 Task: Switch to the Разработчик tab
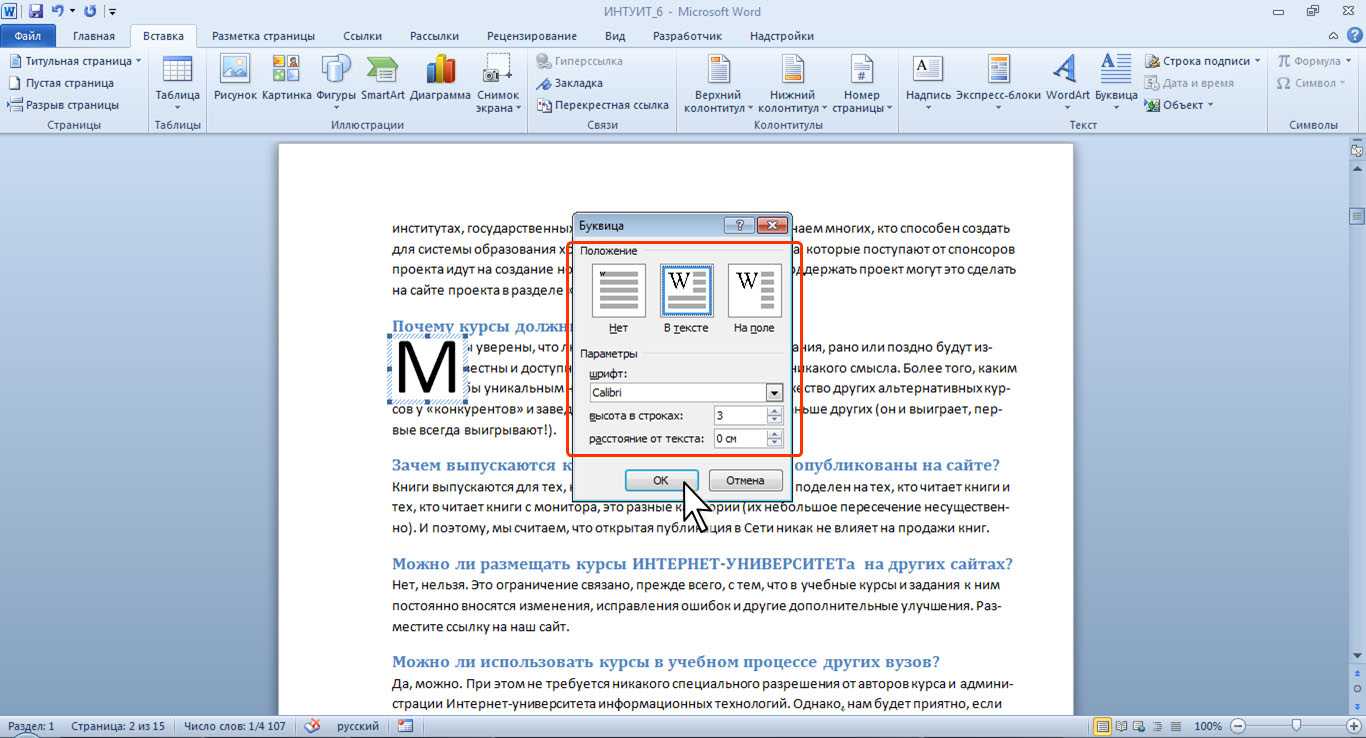tap(687, 36)
